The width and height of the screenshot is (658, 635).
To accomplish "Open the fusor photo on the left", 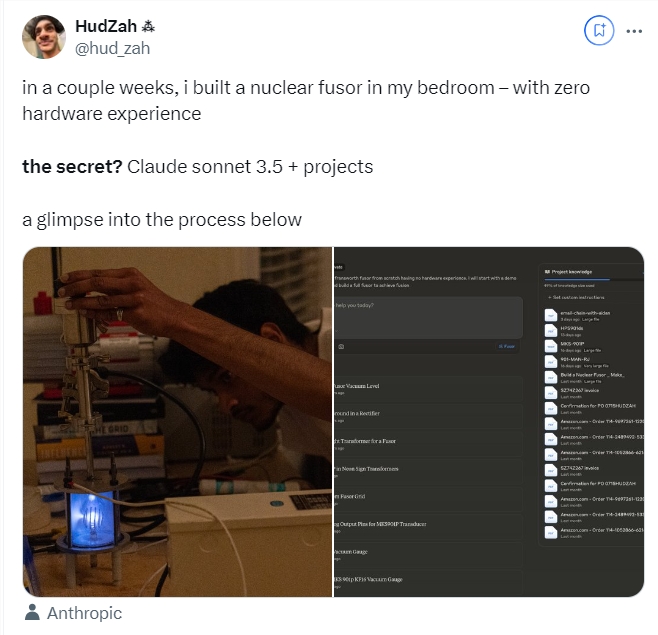I will point(176,421).
